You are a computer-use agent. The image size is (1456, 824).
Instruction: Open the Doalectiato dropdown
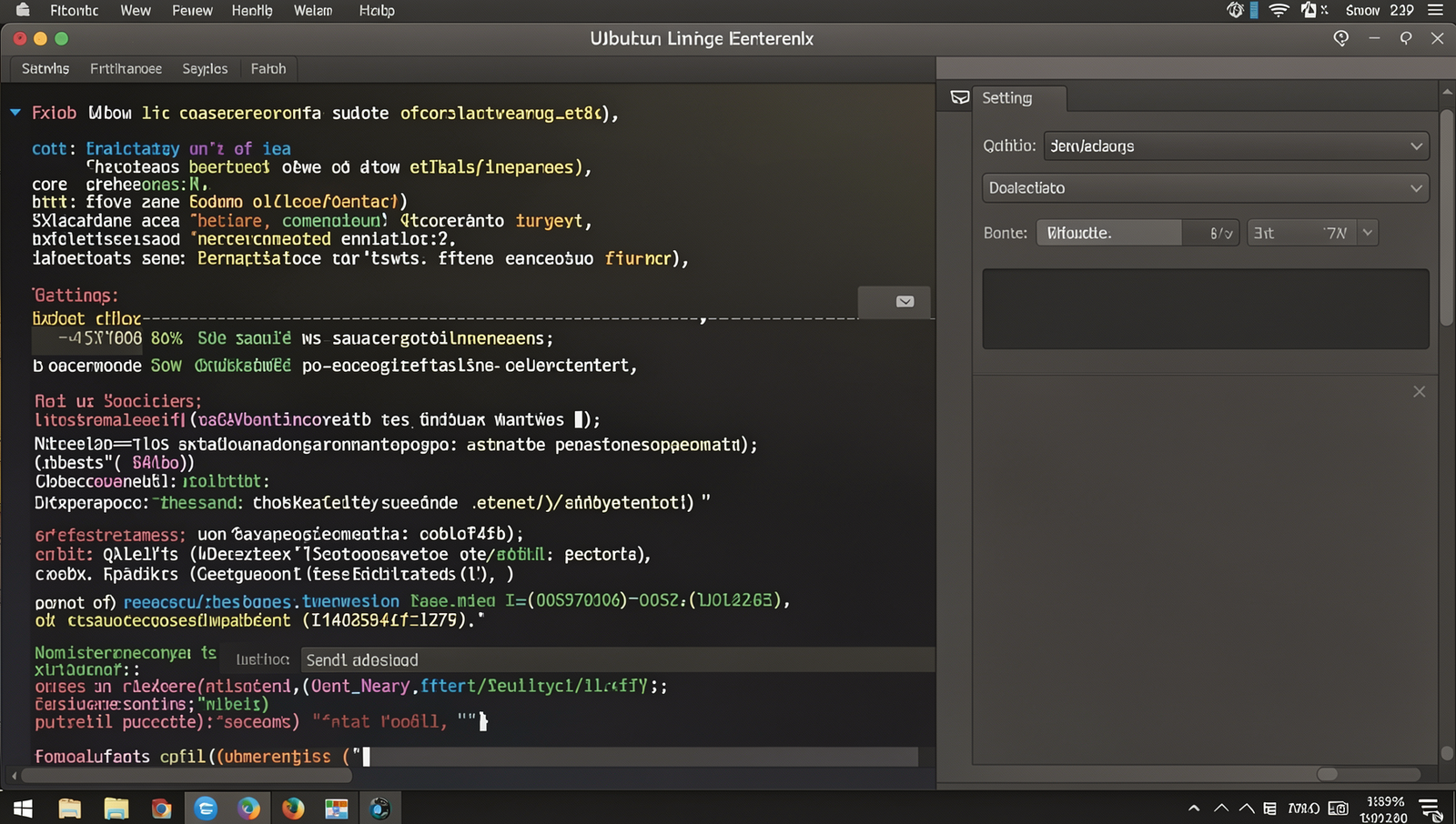point(1206,188)
